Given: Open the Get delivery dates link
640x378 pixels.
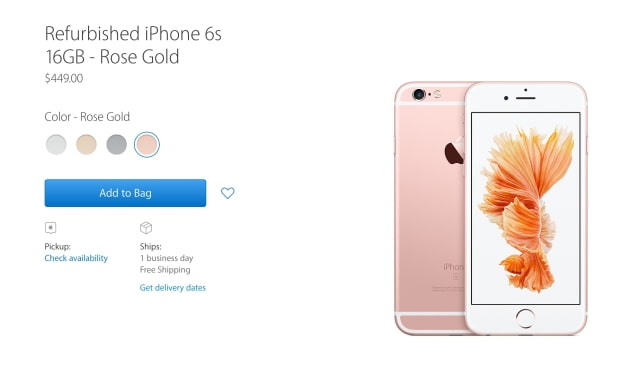Looking at the screenshot, I should click(173, 287).
